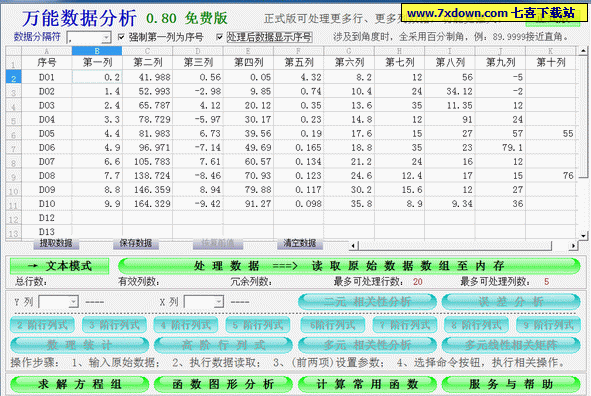Click the horizontal scrollbar left arrow
This screenshot has width=591, height=396.
tap(353, 246)
